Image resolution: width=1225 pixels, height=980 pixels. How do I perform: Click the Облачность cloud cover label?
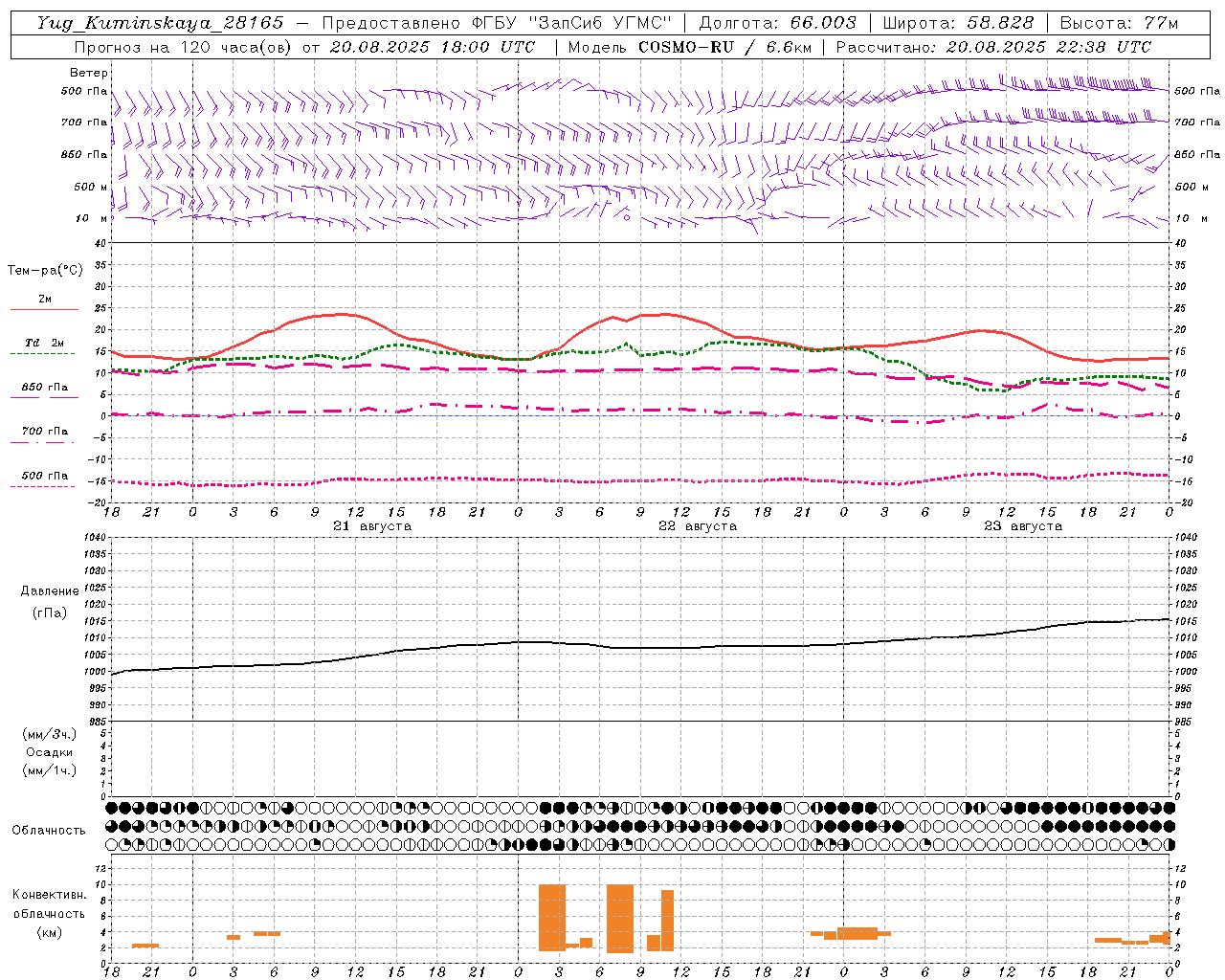coord(49,830)
